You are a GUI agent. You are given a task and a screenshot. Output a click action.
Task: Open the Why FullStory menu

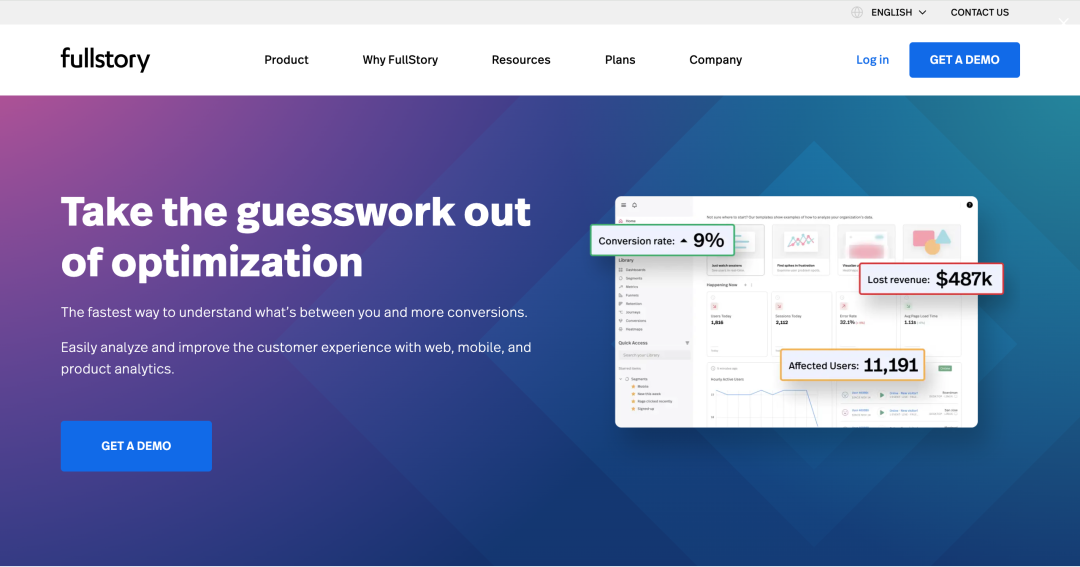[x=400, y=60]
